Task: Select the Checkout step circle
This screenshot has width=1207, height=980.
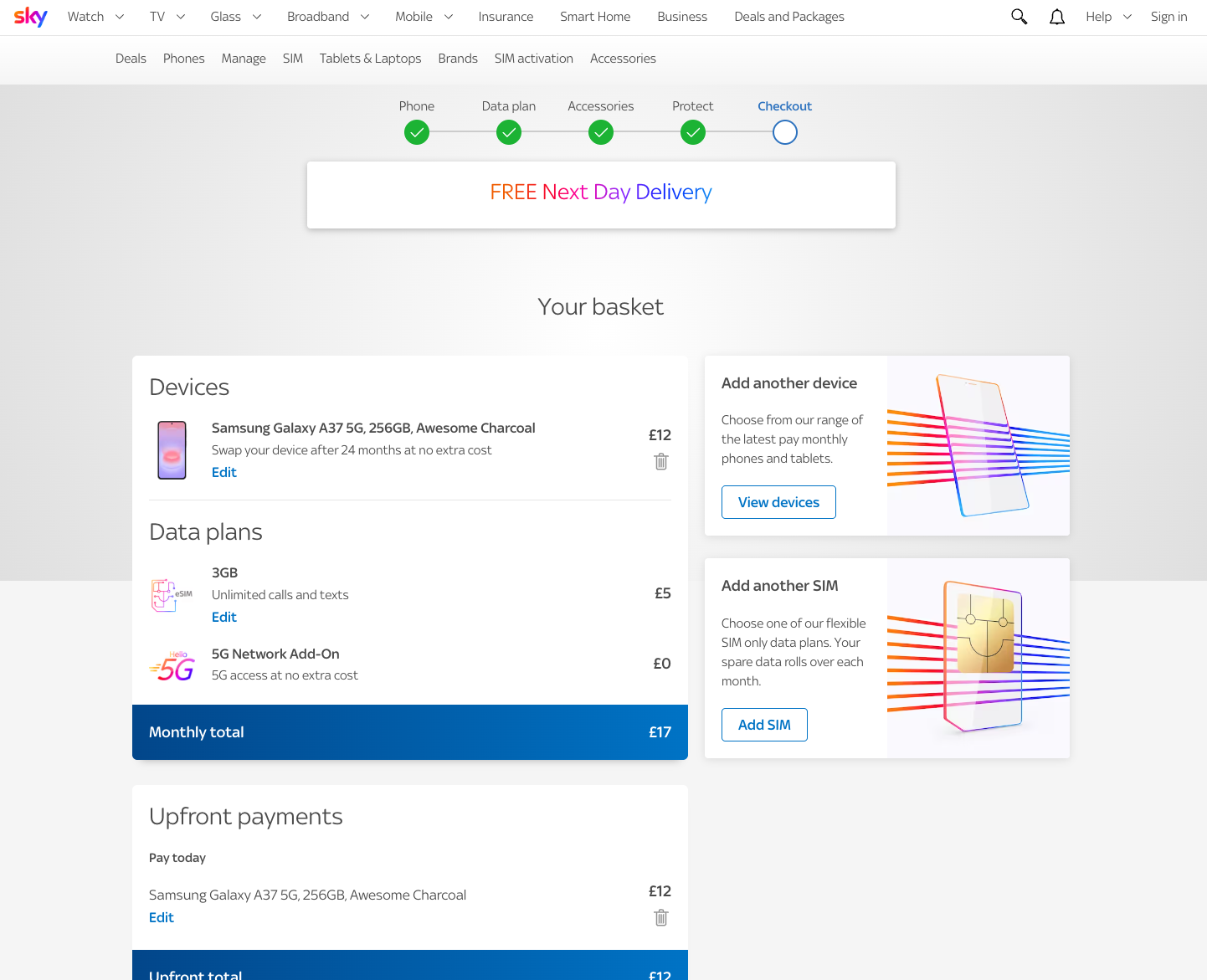Action: click(785, 132)
